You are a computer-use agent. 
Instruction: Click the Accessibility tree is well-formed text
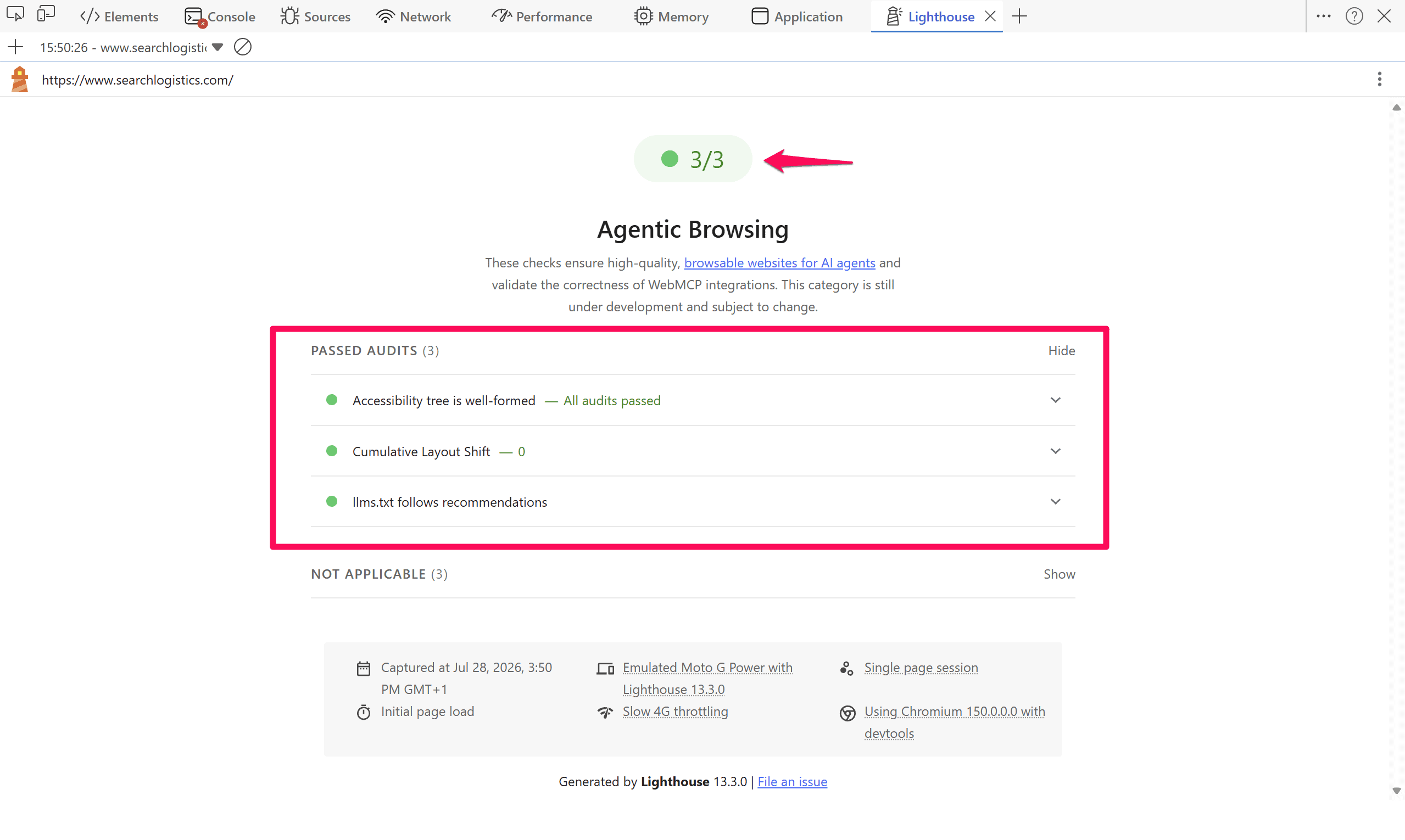443,400
